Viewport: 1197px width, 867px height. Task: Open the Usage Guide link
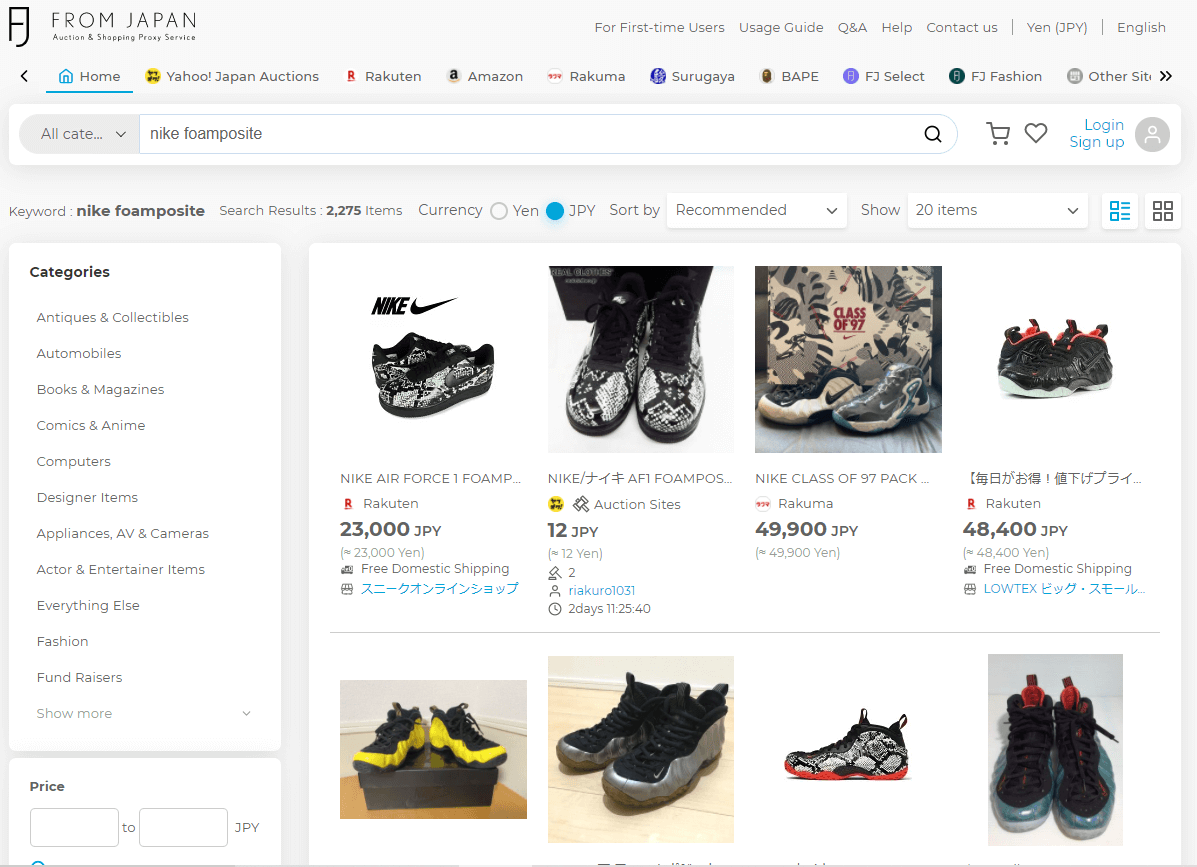coord(781,27)
